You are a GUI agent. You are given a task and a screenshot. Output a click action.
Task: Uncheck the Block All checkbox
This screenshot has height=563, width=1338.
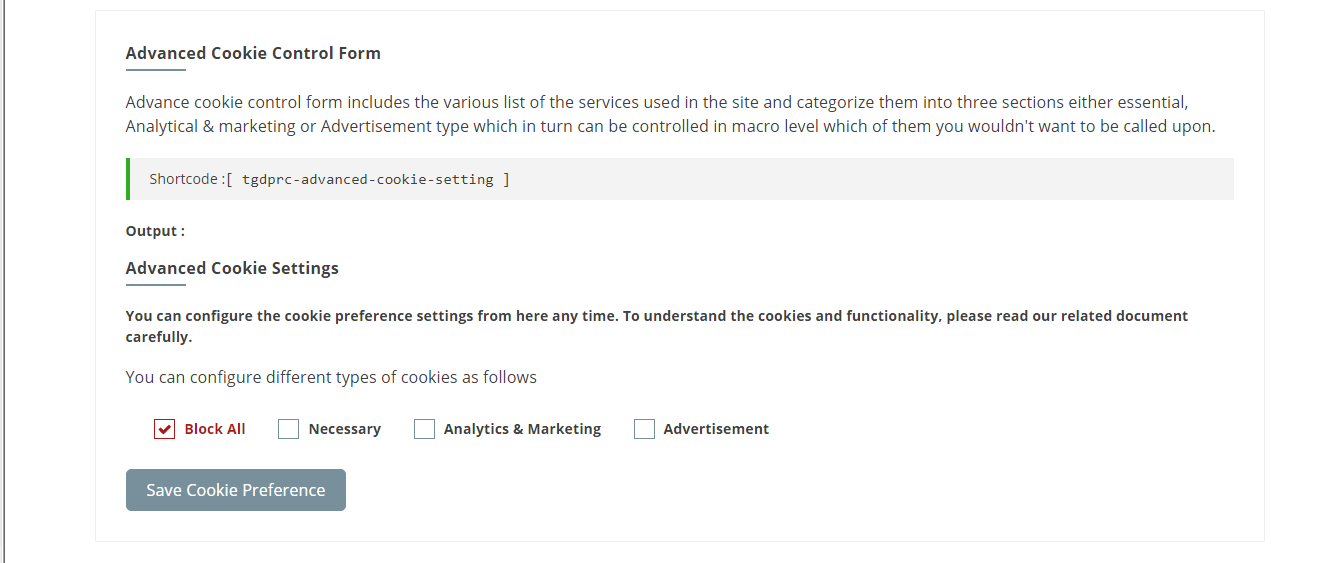point(164,429)
